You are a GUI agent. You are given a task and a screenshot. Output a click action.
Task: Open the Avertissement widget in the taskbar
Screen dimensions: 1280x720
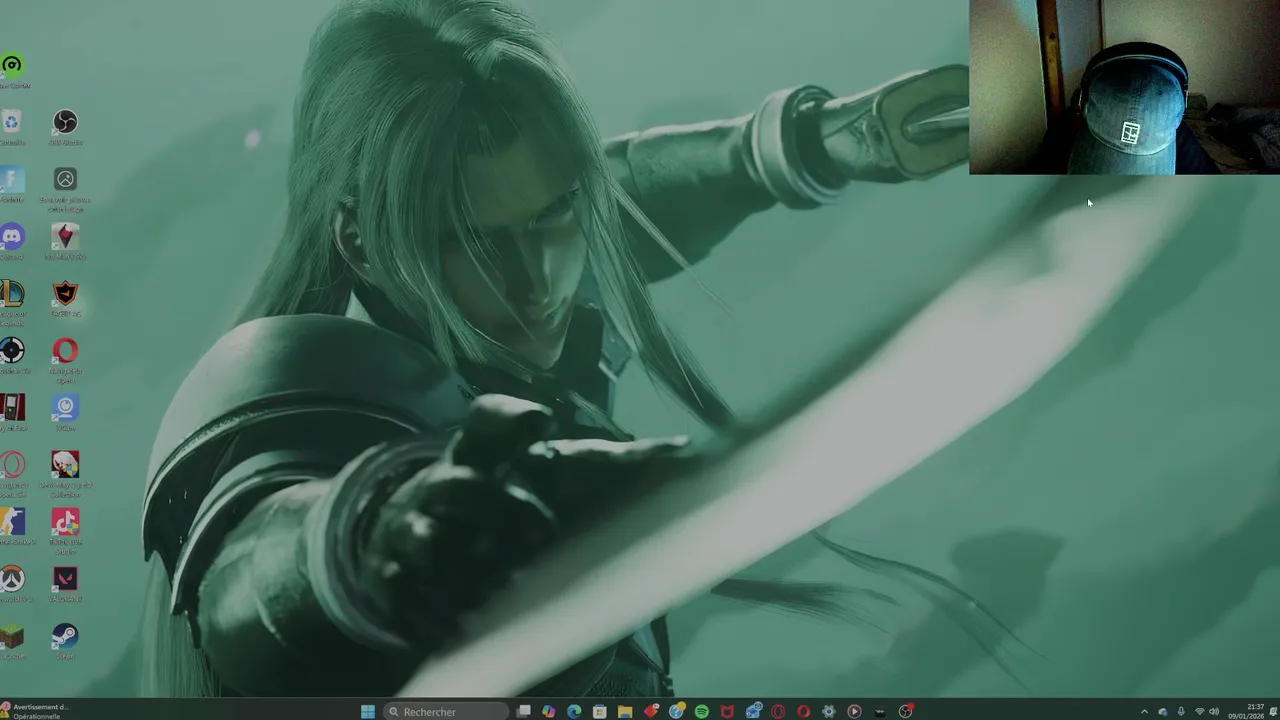[x=35, y=711]
